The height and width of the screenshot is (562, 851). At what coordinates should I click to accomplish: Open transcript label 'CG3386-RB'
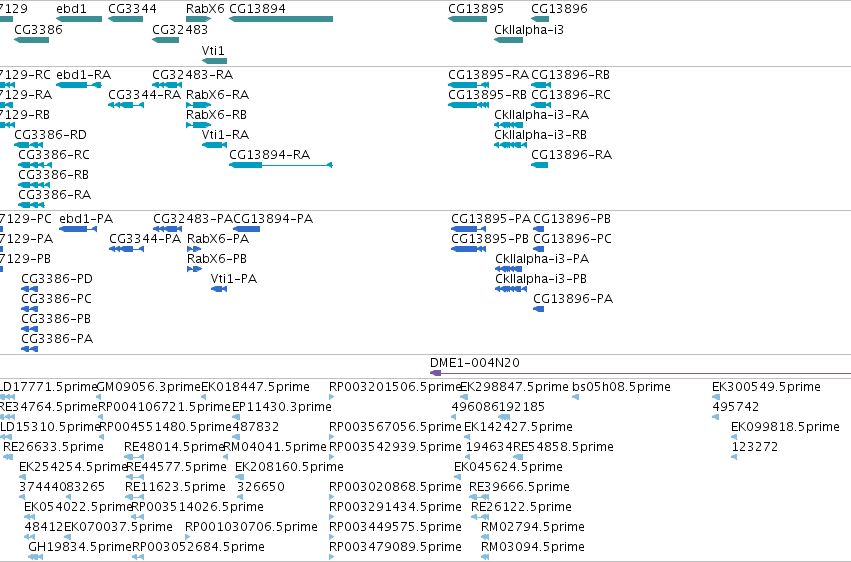(53, 175)
